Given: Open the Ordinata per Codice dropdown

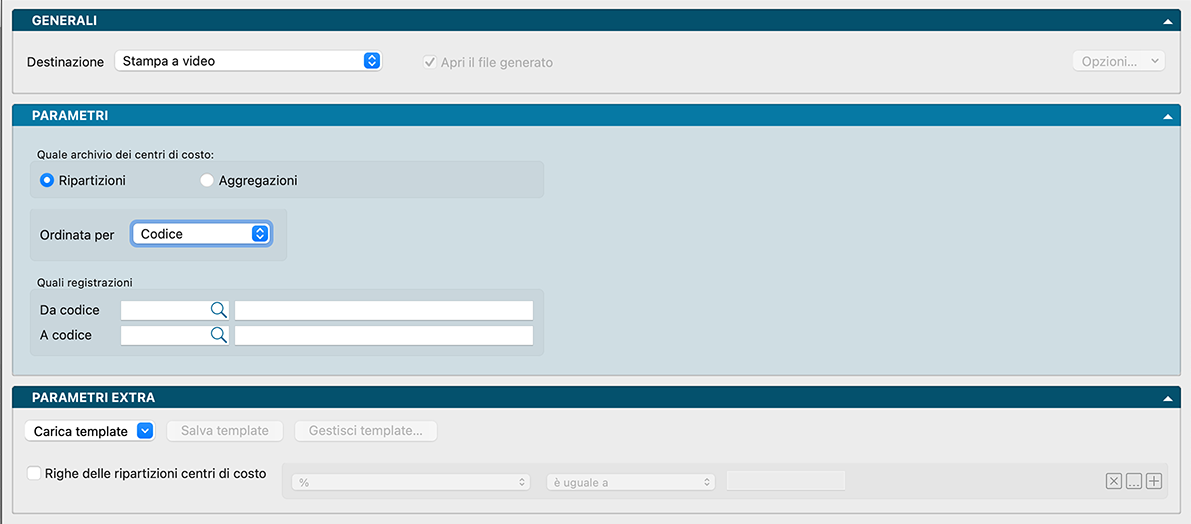Looking at the screenshot, I should pyautogui.click(x=201, y=234).
